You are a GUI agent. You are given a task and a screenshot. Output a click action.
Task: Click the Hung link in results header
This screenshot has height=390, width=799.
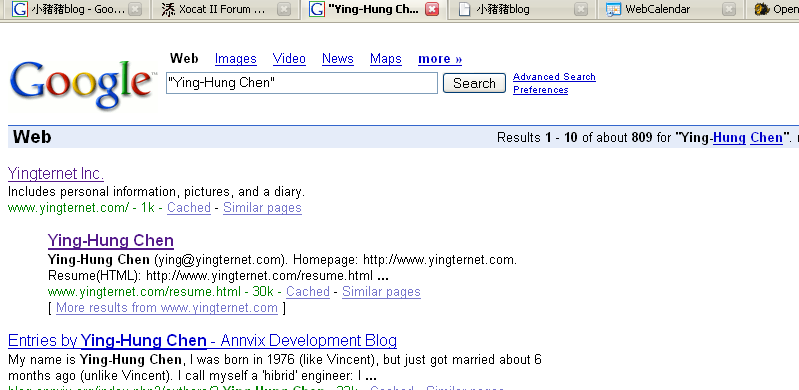(729, 138)
